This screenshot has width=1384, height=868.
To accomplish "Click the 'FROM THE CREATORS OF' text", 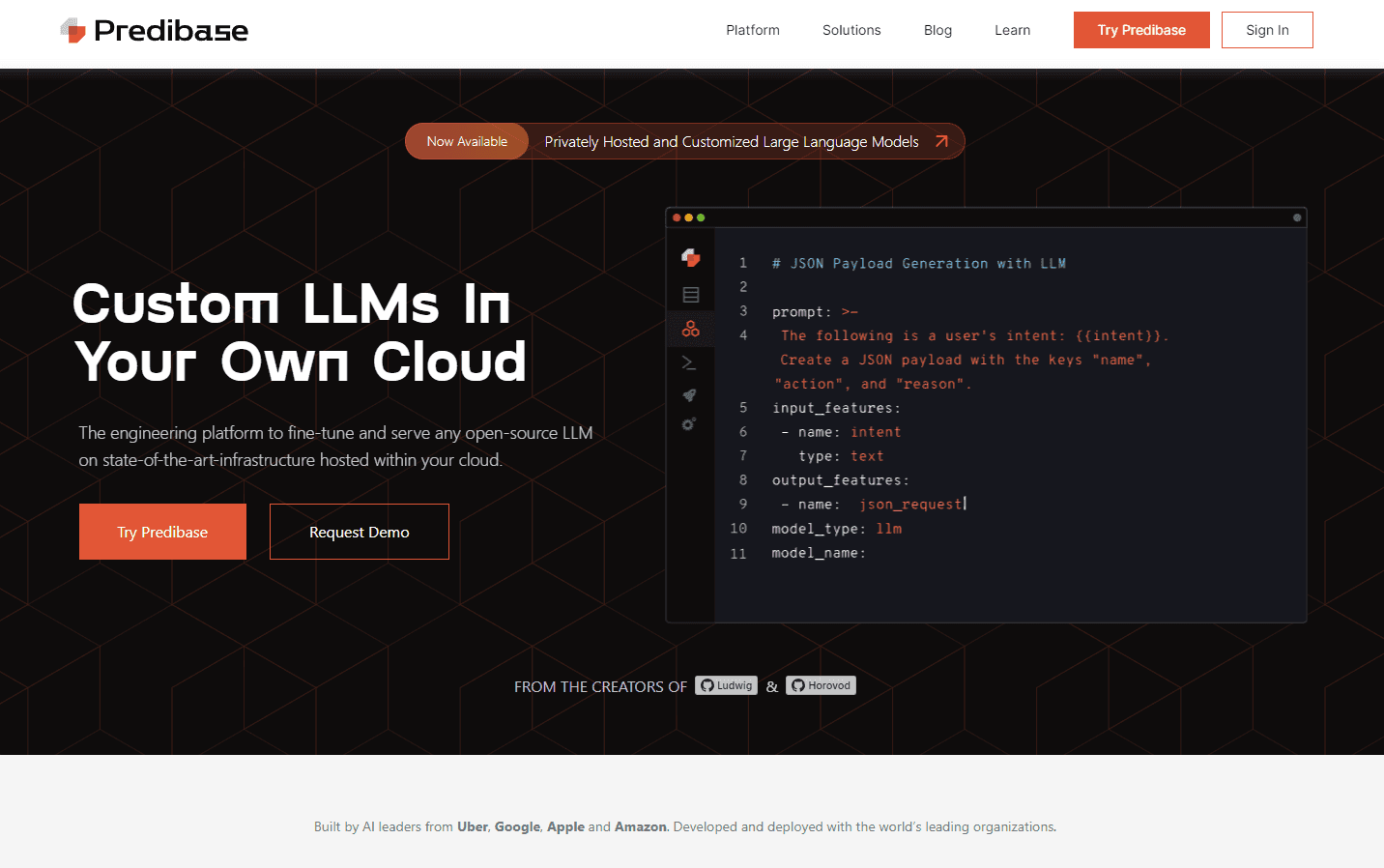I will (600, 686).
